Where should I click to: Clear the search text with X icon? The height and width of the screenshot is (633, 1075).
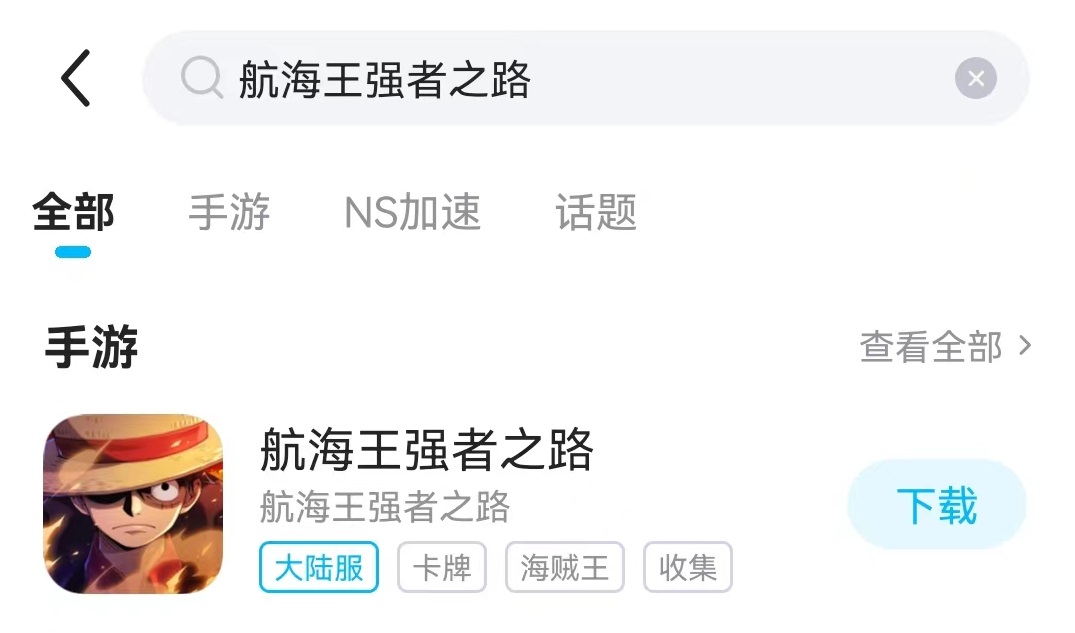pyautogui.click(x=975, y=78)
